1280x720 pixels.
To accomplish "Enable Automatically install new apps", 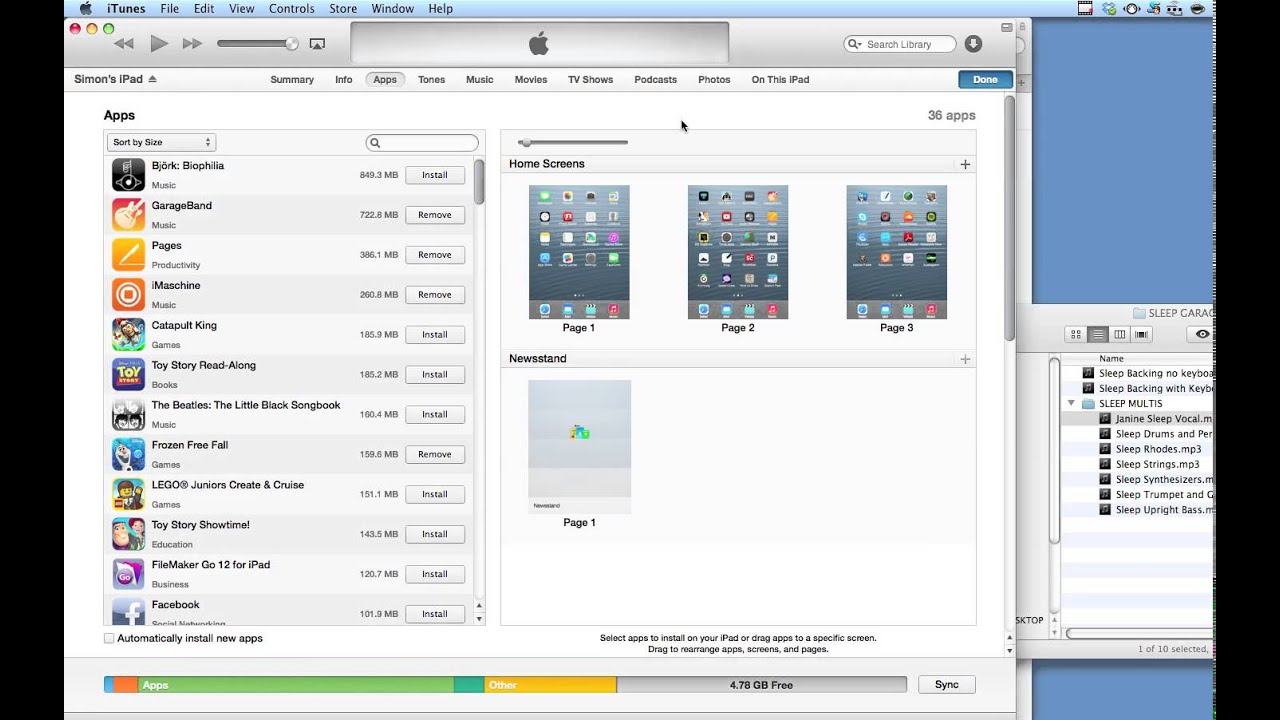I will click(109, 638).
